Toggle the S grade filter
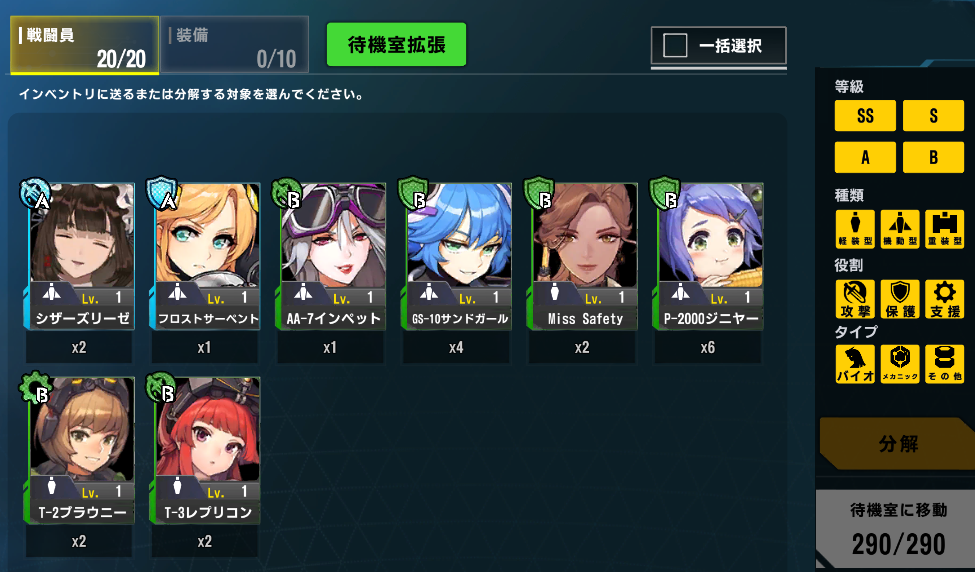 click(933, 116)
